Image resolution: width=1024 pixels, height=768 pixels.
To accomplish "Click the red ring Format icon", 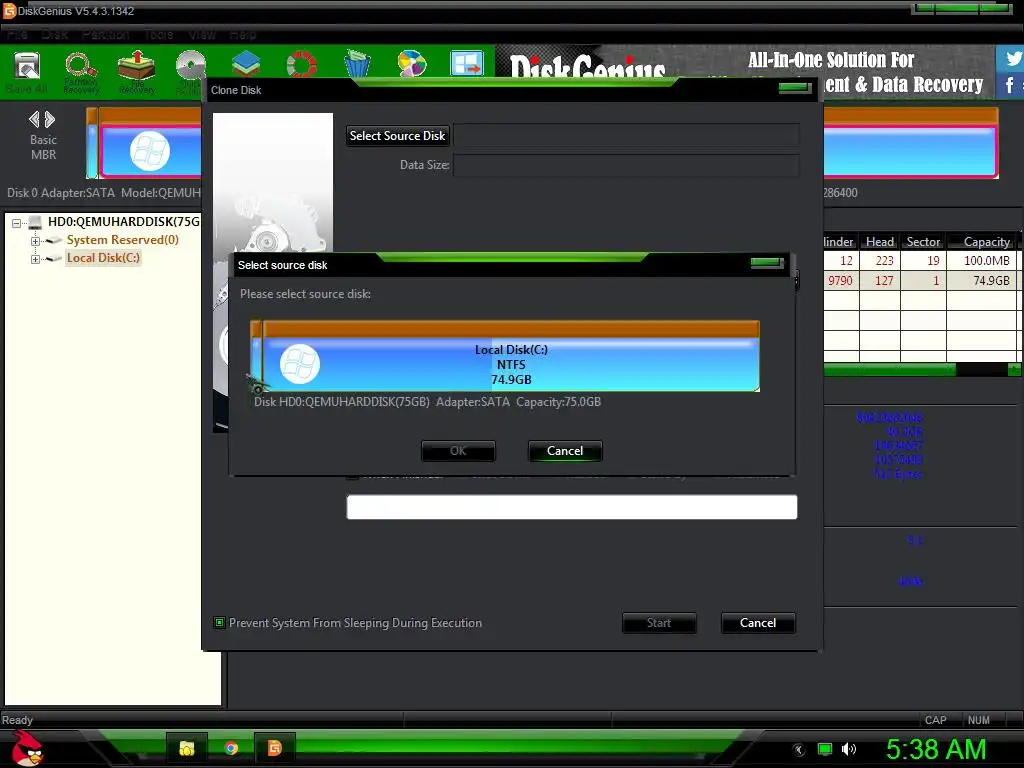I will (301, 65).
